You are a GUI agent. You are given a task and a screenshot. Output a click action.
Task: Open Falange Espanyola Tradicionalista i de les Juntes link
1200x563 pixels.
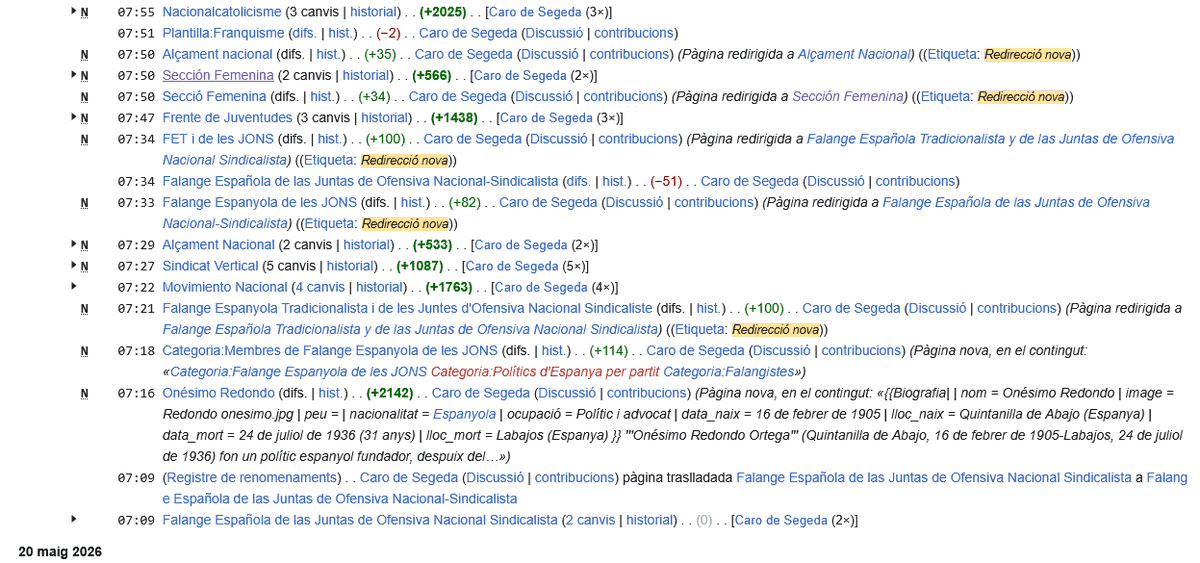click(407, 308)
